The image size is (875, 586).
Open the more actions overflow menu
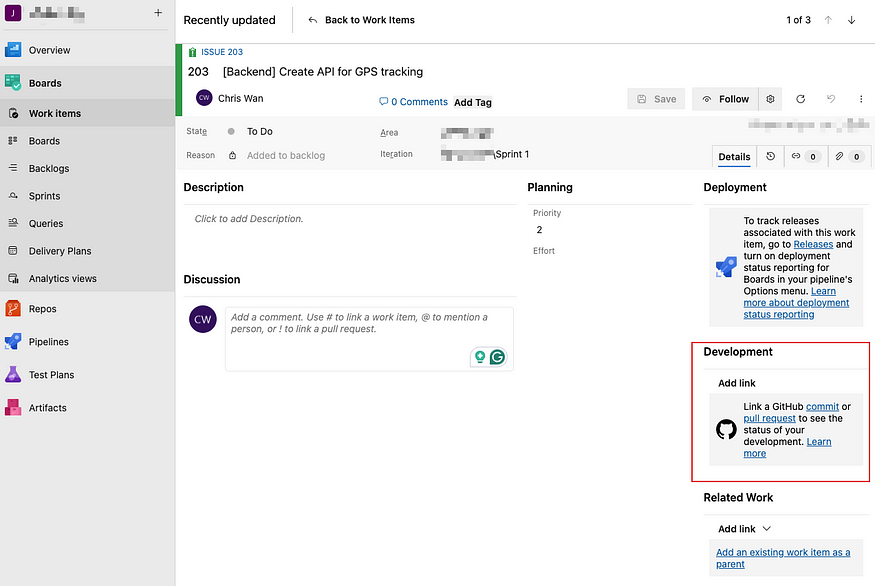point(861,99)
